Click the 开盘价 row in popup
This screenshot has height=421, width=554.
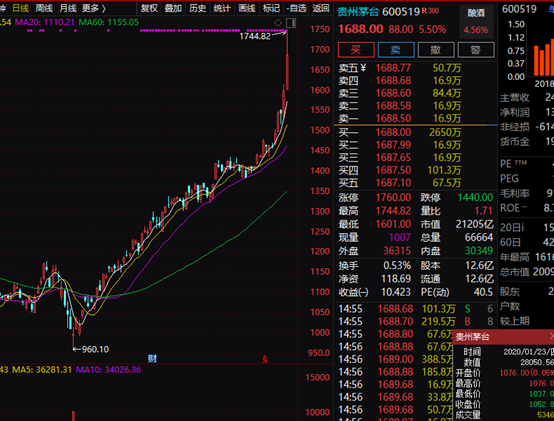click(x=505, y=373)
